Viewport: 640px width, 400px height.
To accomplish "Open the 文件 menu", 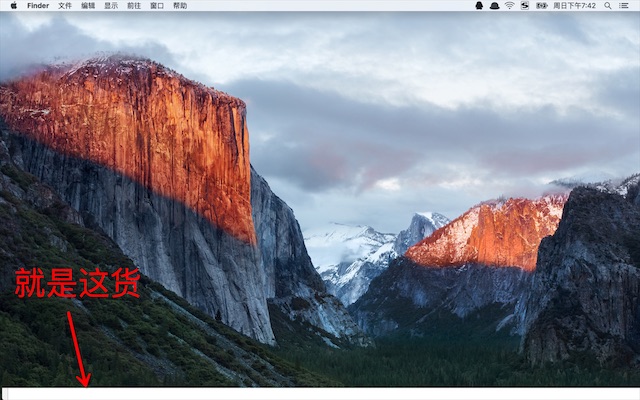I will (x=65, y=5).
